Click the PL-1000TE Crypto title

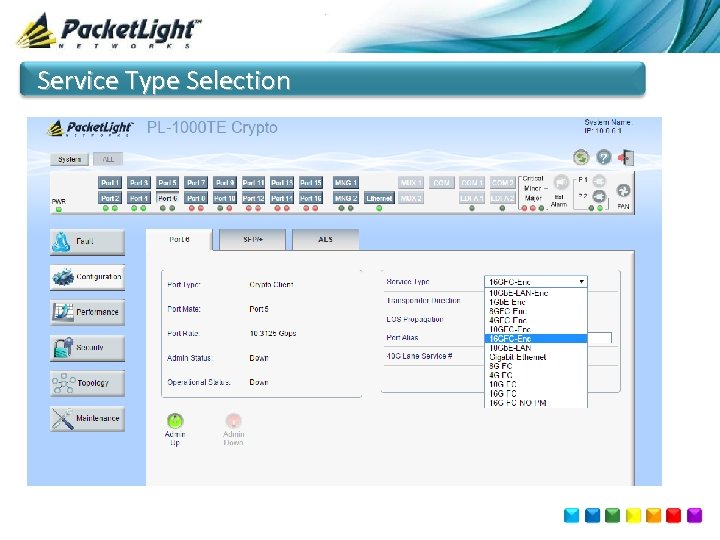pyautogui.click(x=212, y=128)
